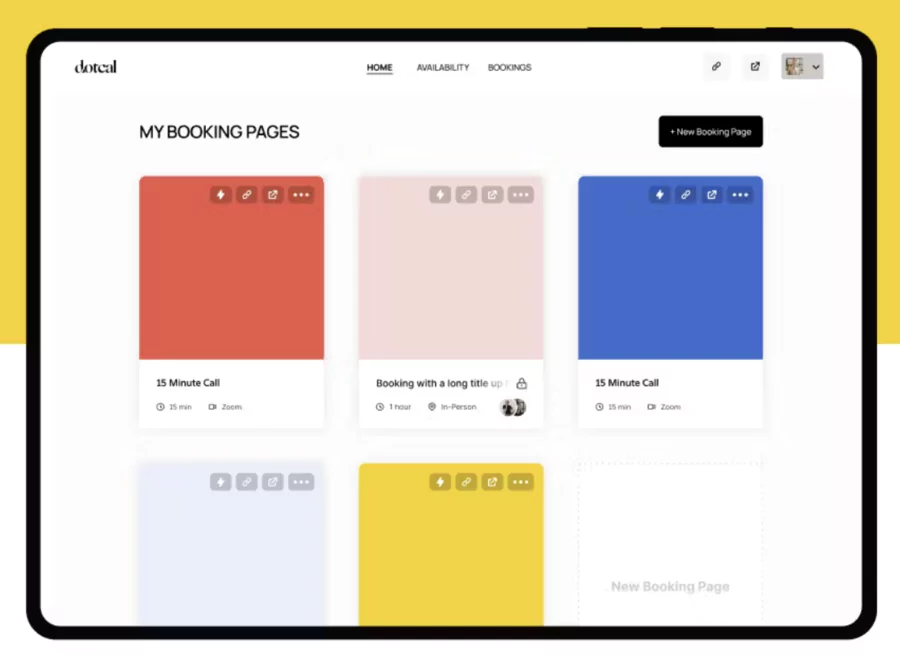
Task: Copy the link for the blue 15 Minute Call card
Action: click(685, 195)
